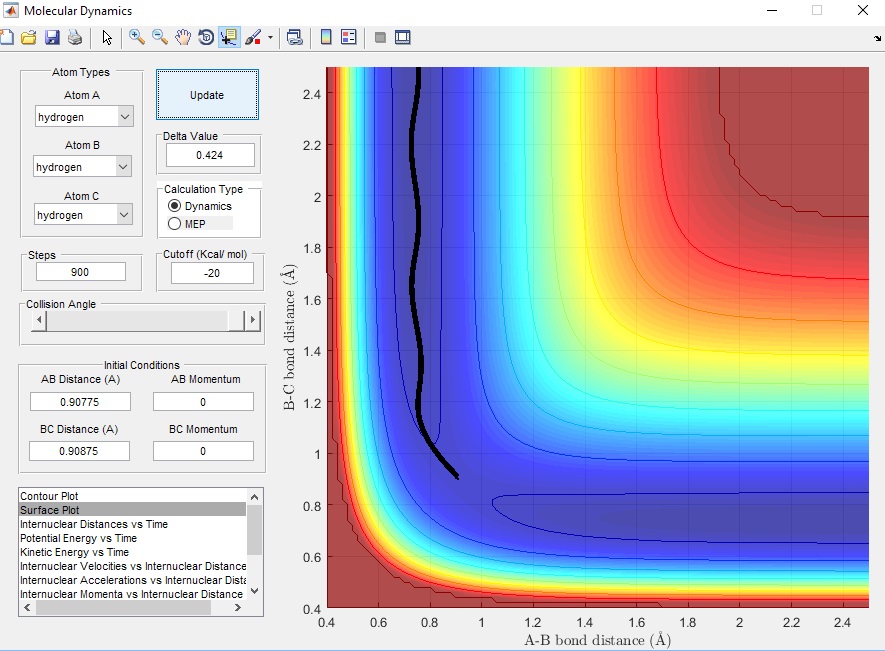Select the Zoom Out magnifier tool
The height and width of the screenshot is (651, 885).
point(159,38)
